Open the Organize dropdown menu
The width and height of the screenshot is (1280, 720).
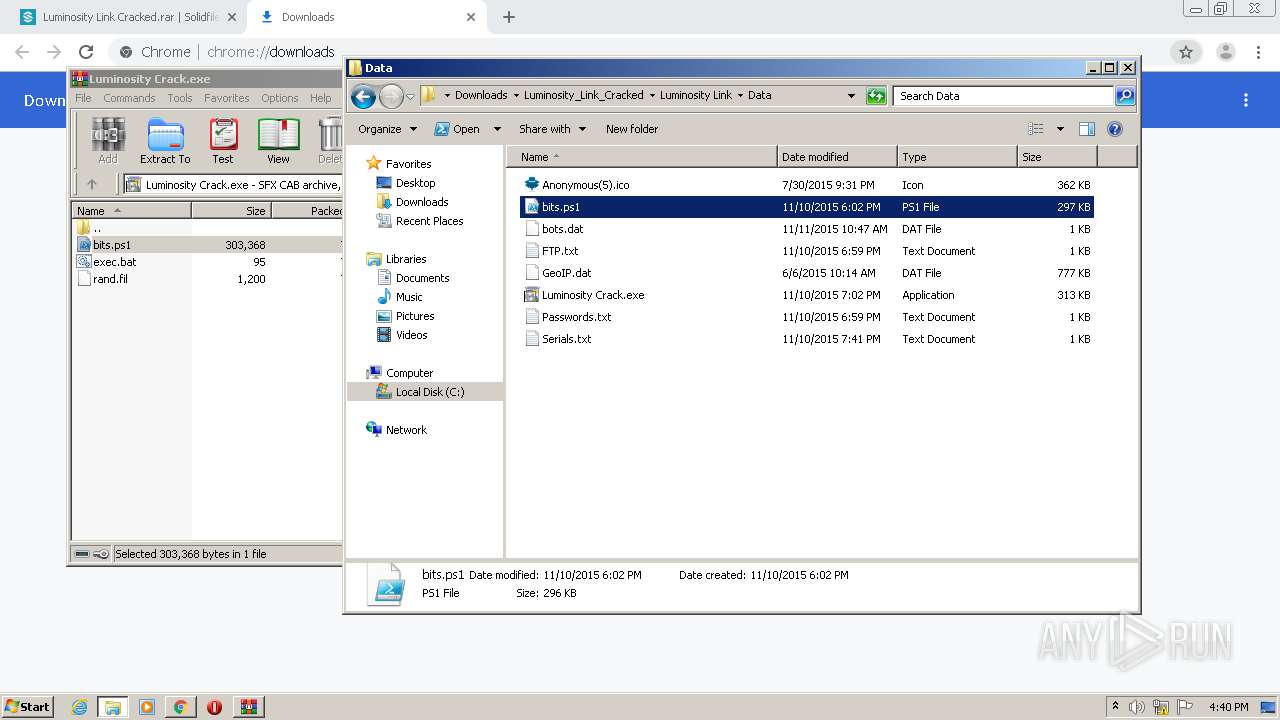387,129
